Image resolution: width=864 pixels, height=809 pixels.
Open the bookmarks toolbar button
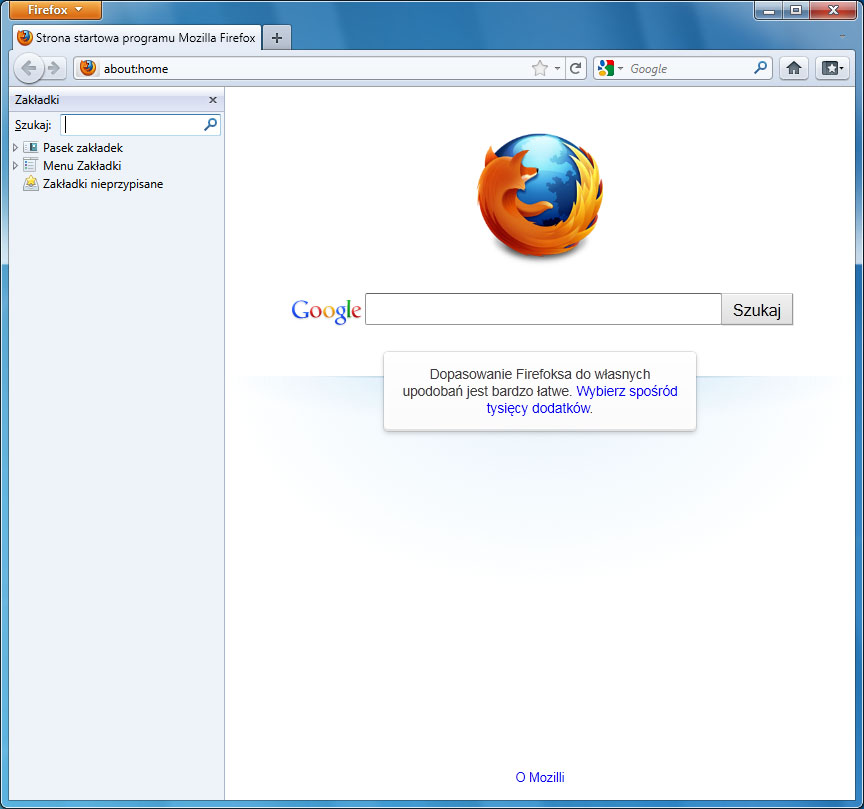click(832, 68)
